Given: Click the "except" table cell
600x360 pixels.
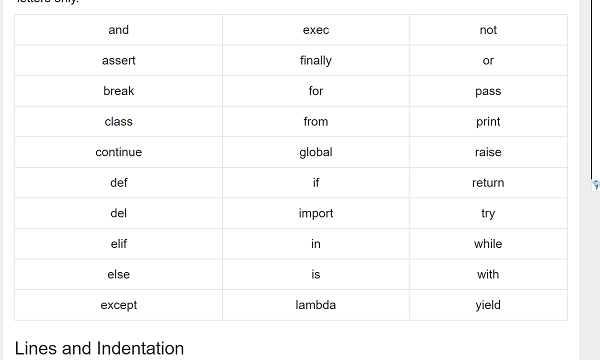Looking at the screenshot, I should coord(119,305).
